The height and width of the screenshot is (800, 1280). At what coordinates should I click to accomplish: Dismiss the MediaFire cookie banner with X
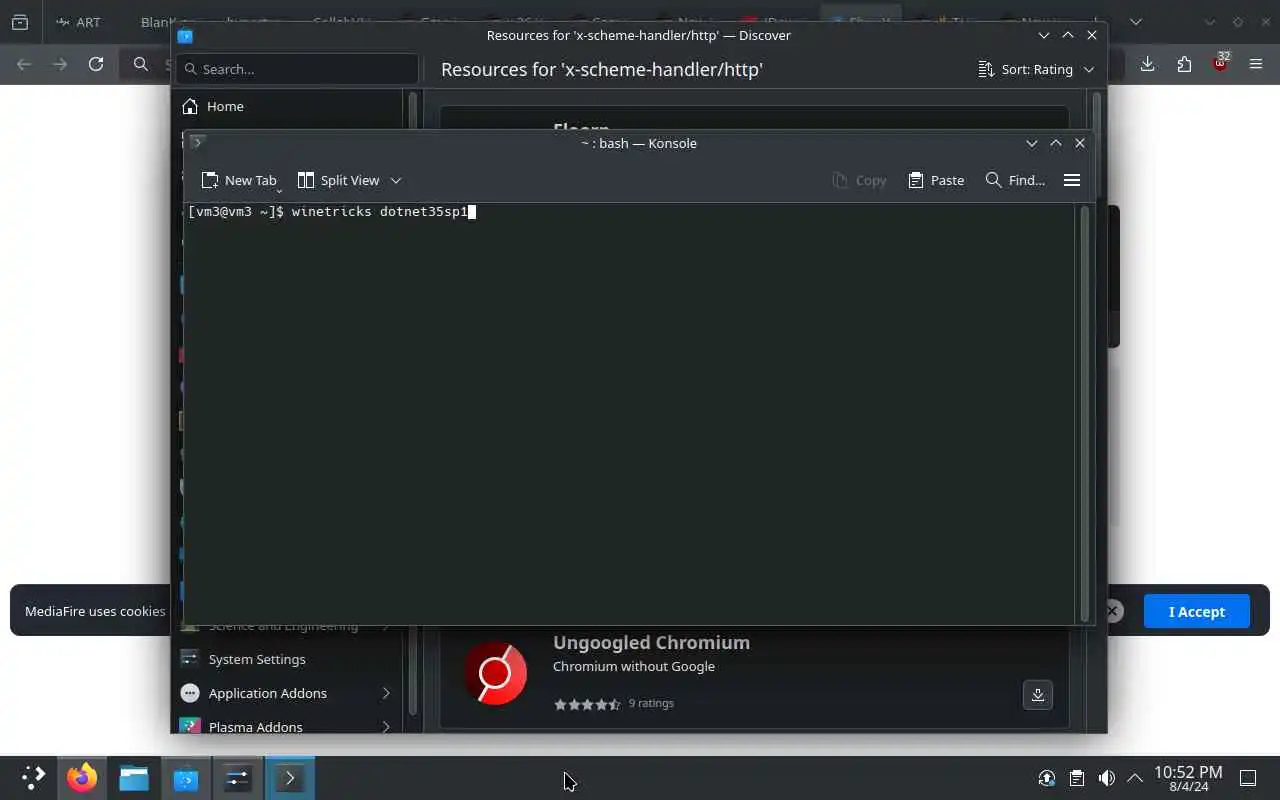click(1112, 610)
